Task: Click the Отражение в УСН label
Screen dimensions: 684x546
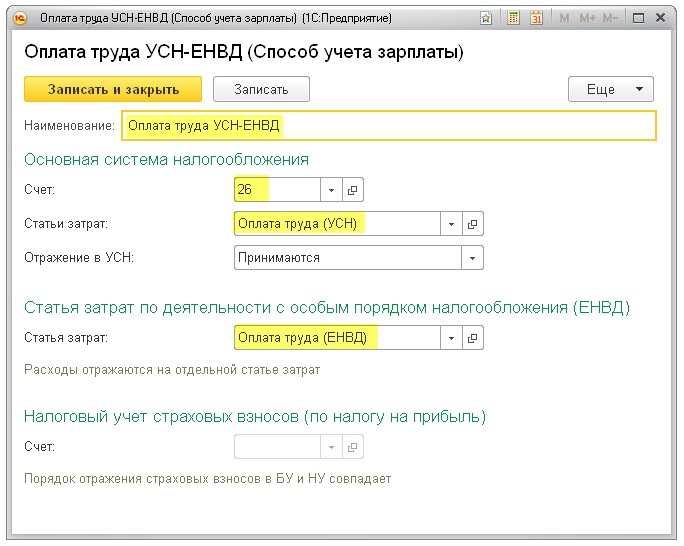Action: 79,258
